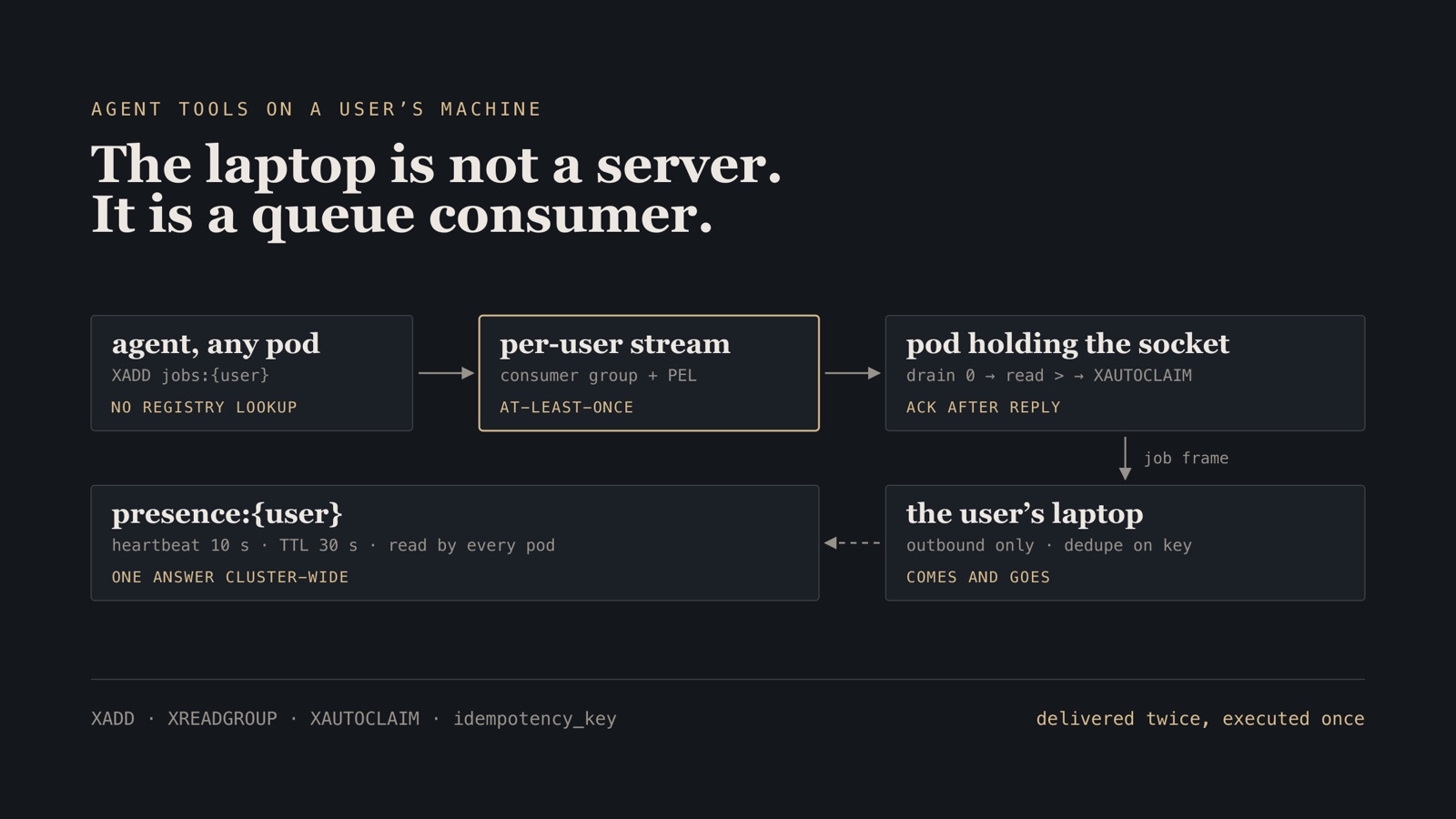Click the 'COMES AND GOES' label

[977, 577]
